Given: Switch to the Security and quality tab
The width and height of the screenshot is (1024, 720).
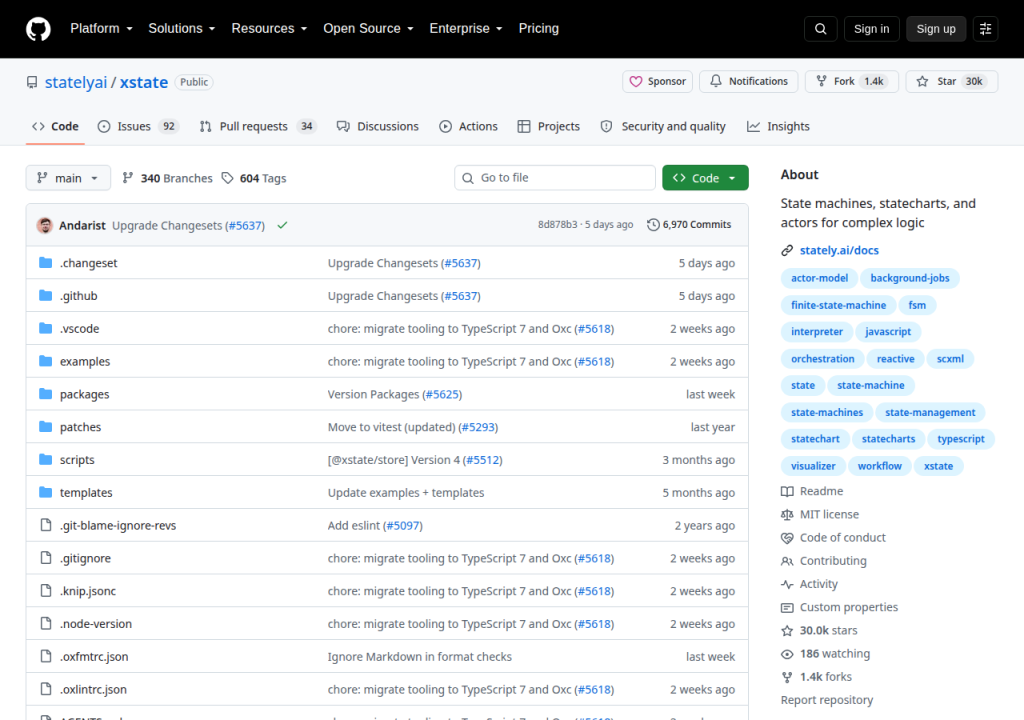Looking at the screenshot, I should (663, 126).
